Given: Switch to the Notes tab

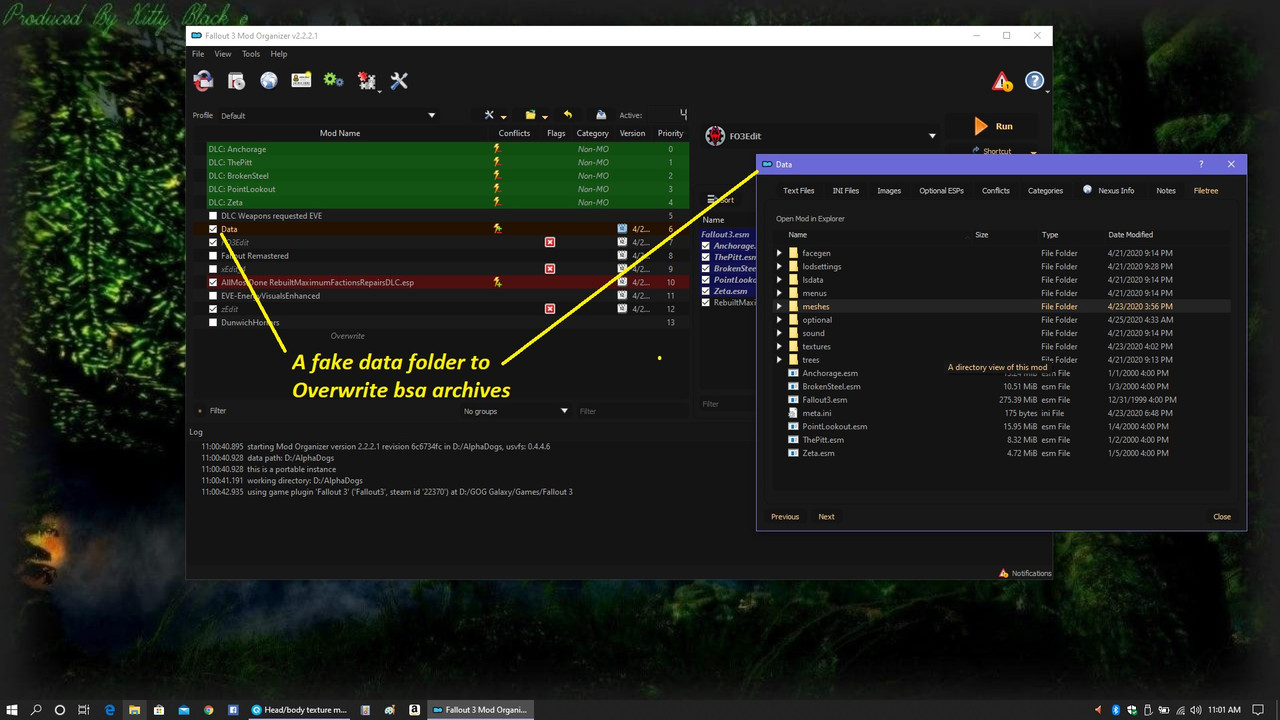Looking at the screenshot, I should click(x=1166, y=190).
